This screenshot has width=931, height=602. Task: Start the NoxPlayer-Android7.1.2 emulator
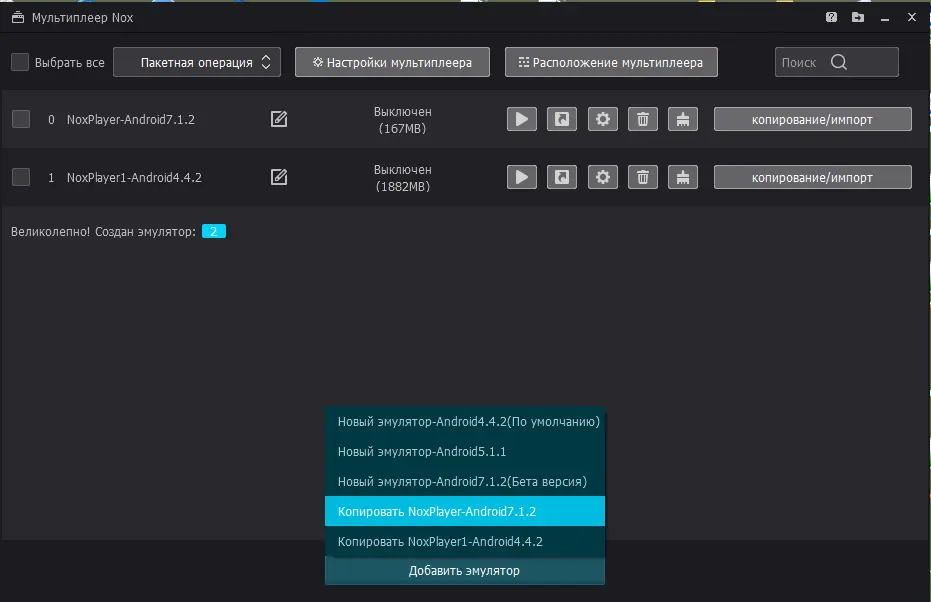coord(521,119)
